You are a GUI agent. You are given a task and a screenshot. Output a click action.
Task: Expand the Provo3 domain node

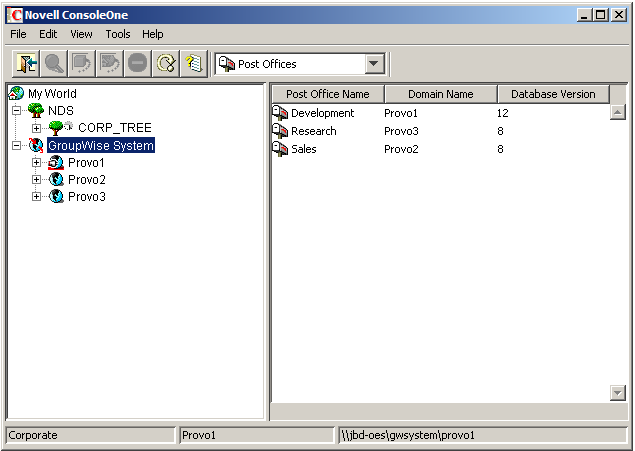[36, 196]
